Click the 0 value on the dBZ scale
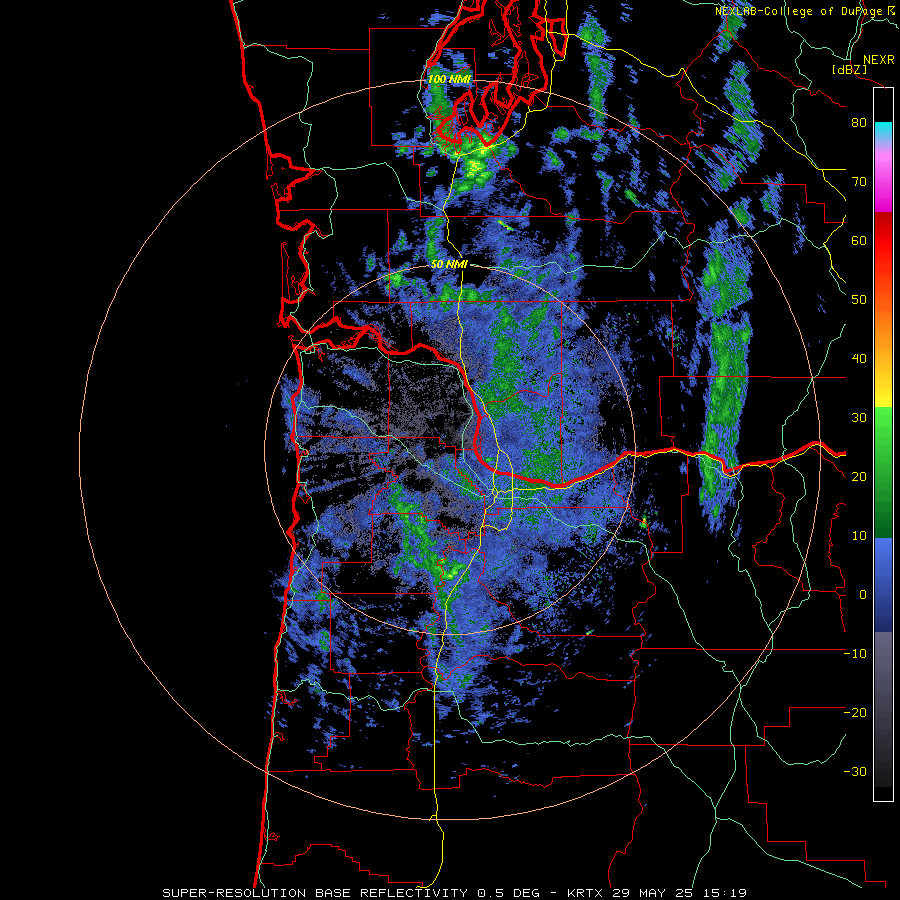The width and height of the screenshot is (900, 900). [x=863, y=595]
